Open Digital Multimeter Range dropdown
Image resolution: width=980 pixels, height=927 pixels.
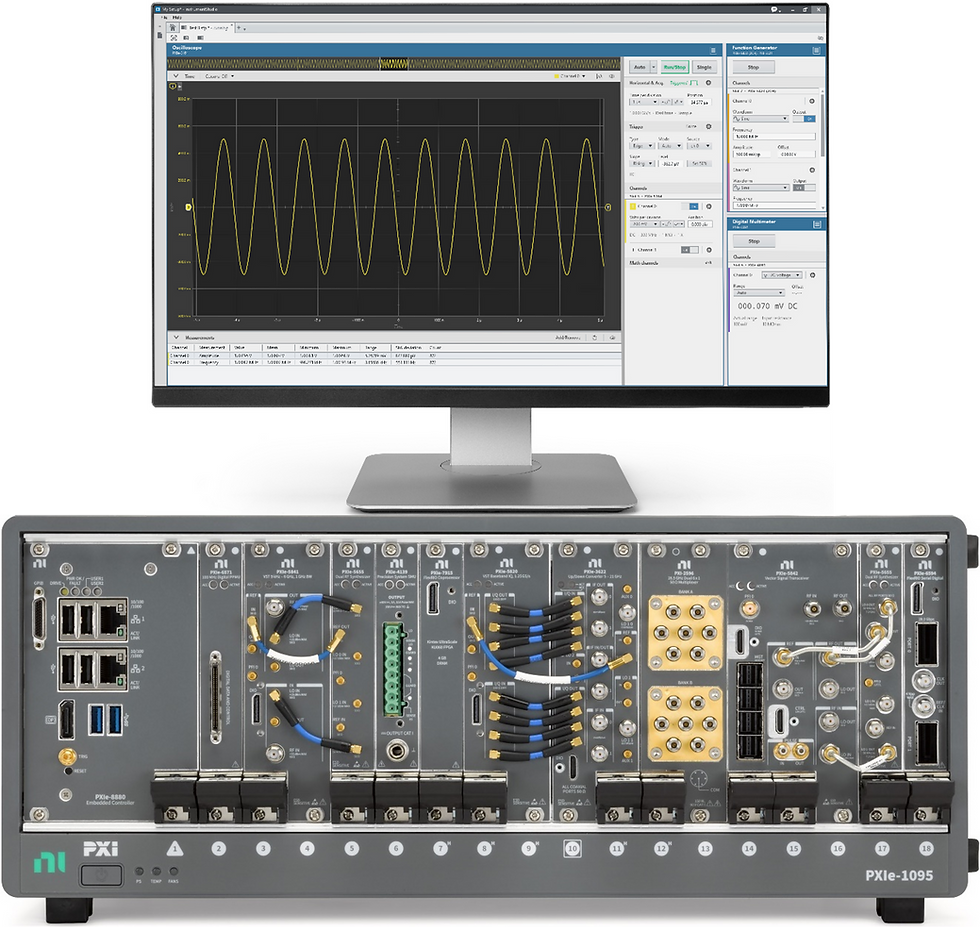coord(759,293)
